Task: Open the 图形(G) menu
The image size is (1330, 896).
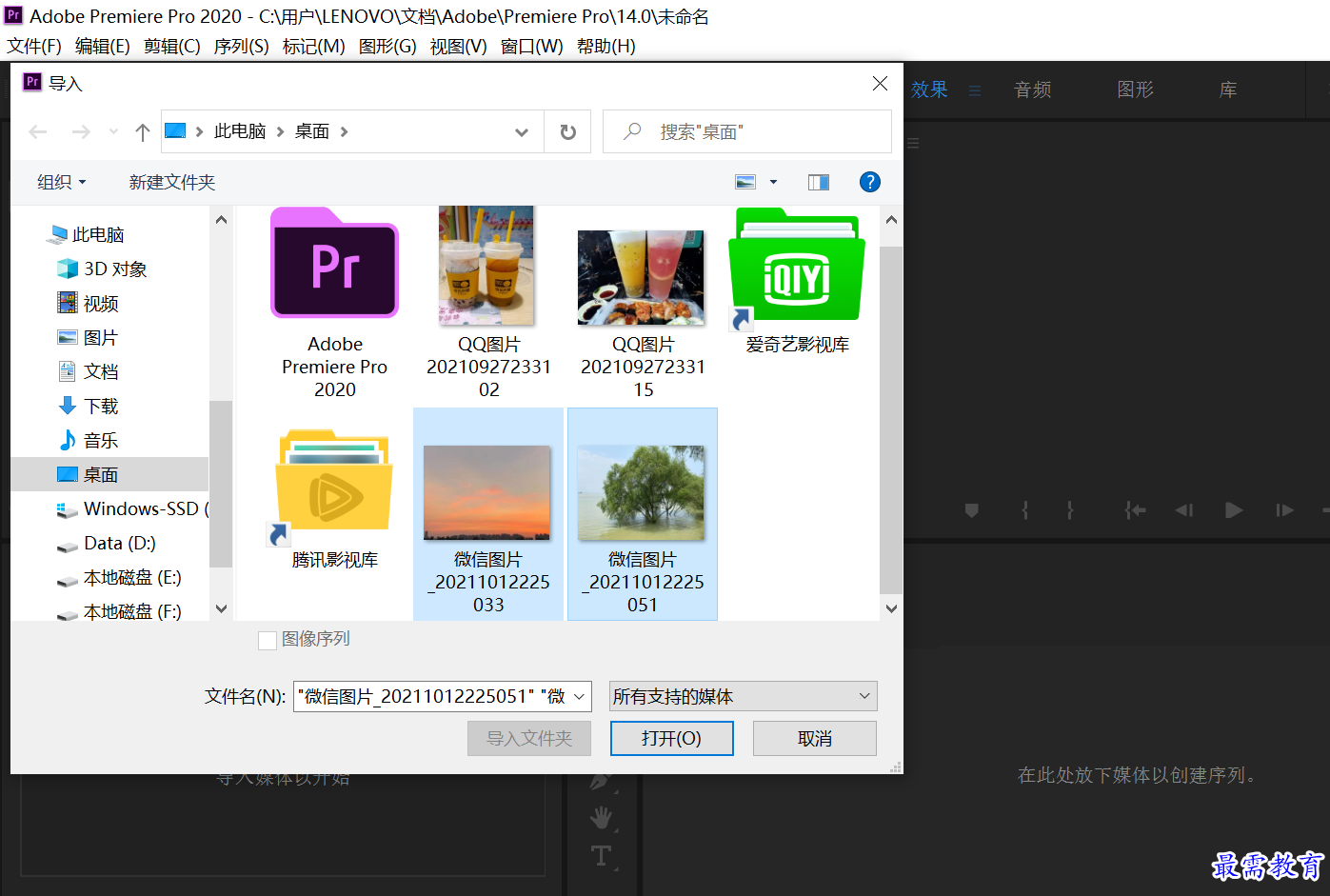Action: pos(387,46)
